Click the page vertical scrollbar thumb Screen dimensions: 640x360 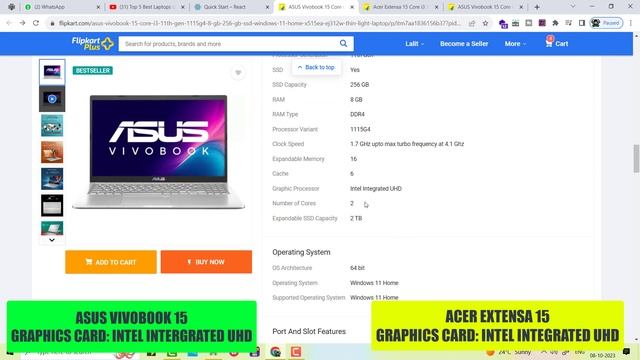(x=636, y=158)
